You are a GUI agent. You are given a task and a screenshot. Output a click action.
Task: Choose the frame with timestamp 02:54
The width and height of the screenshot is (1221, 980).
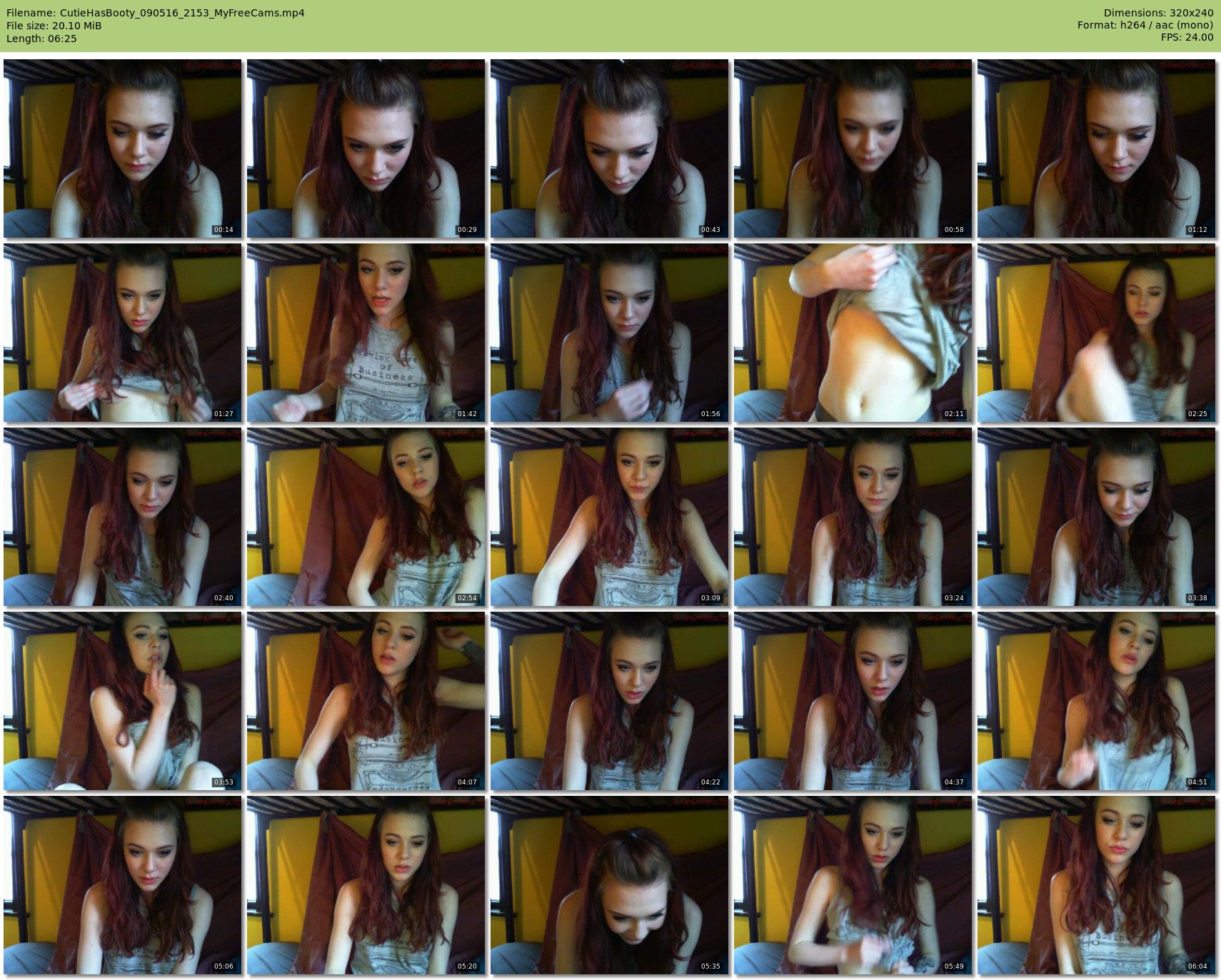366,517
